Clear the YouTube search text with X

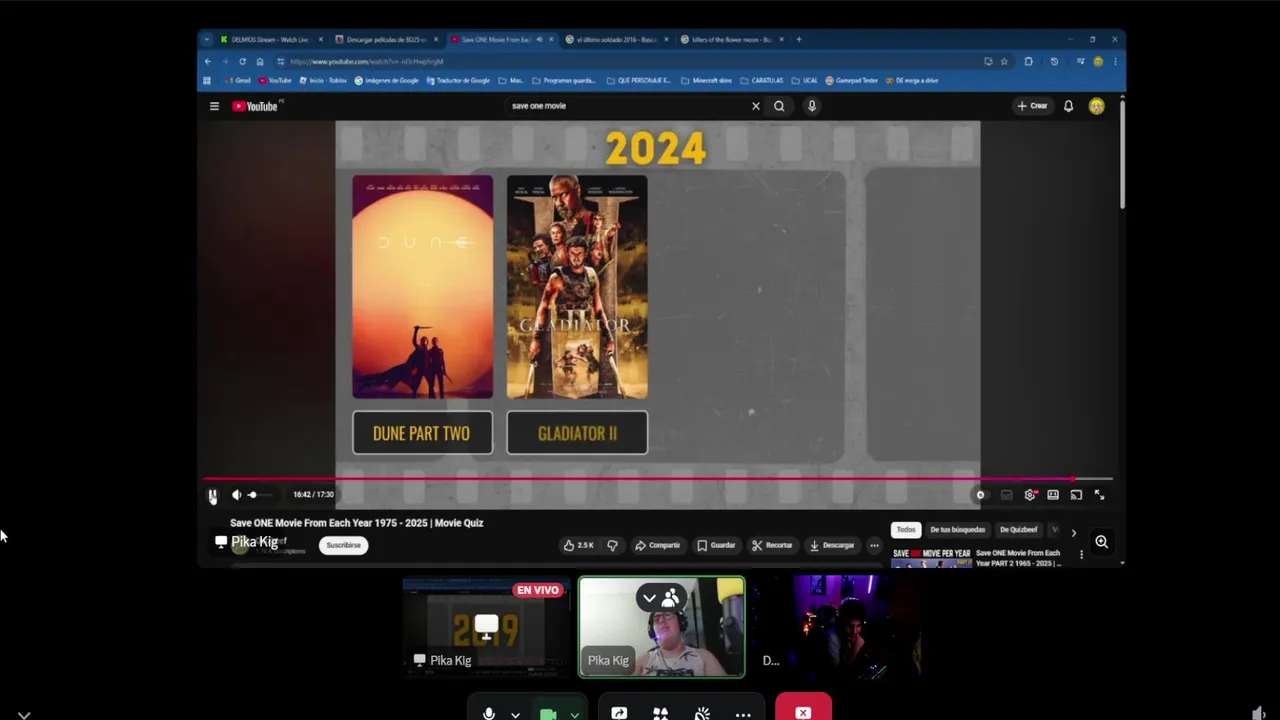[756, 106]
